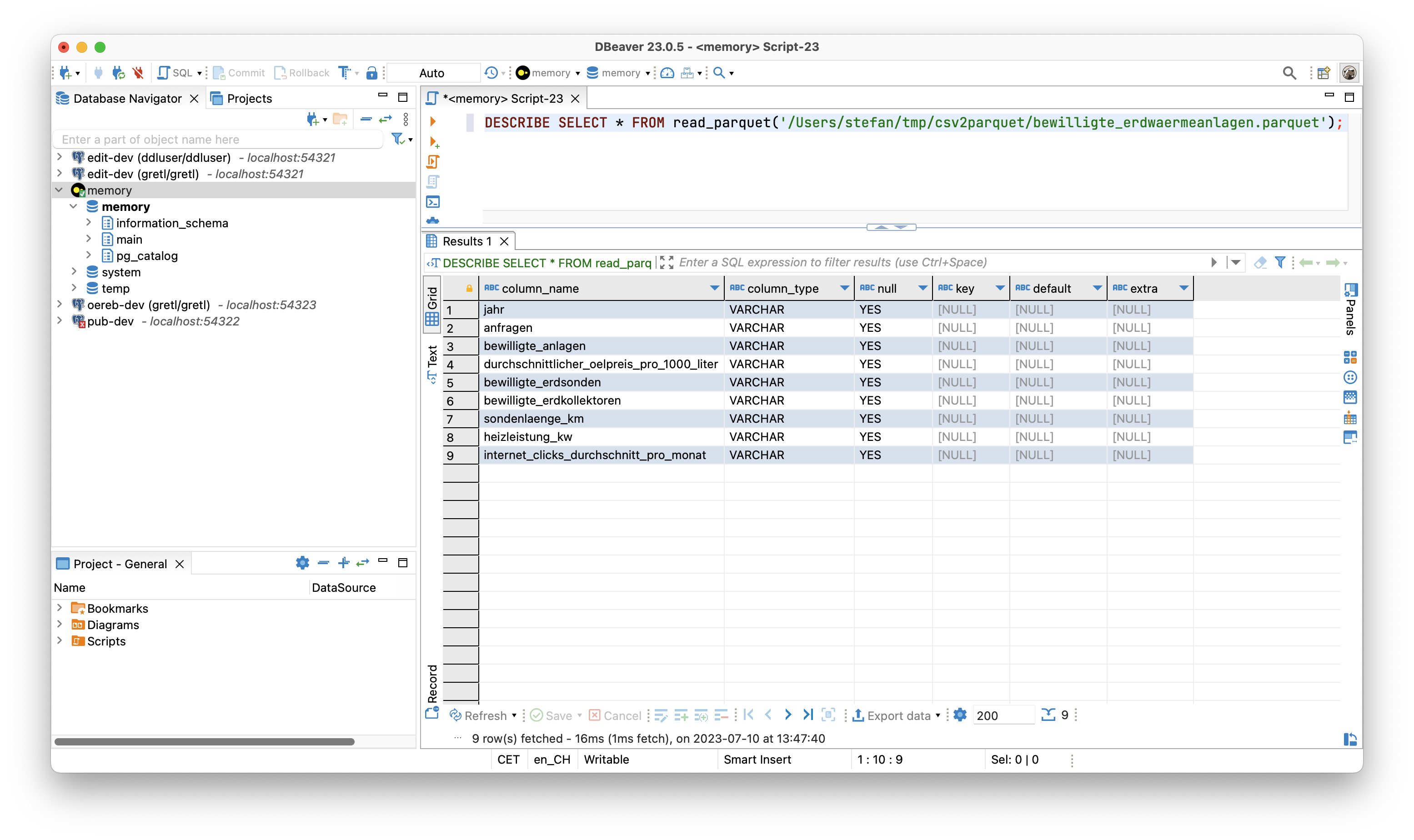Execute statement in new tab icon
This screenshot has height=840, width=1414.
tap(434, 142)
